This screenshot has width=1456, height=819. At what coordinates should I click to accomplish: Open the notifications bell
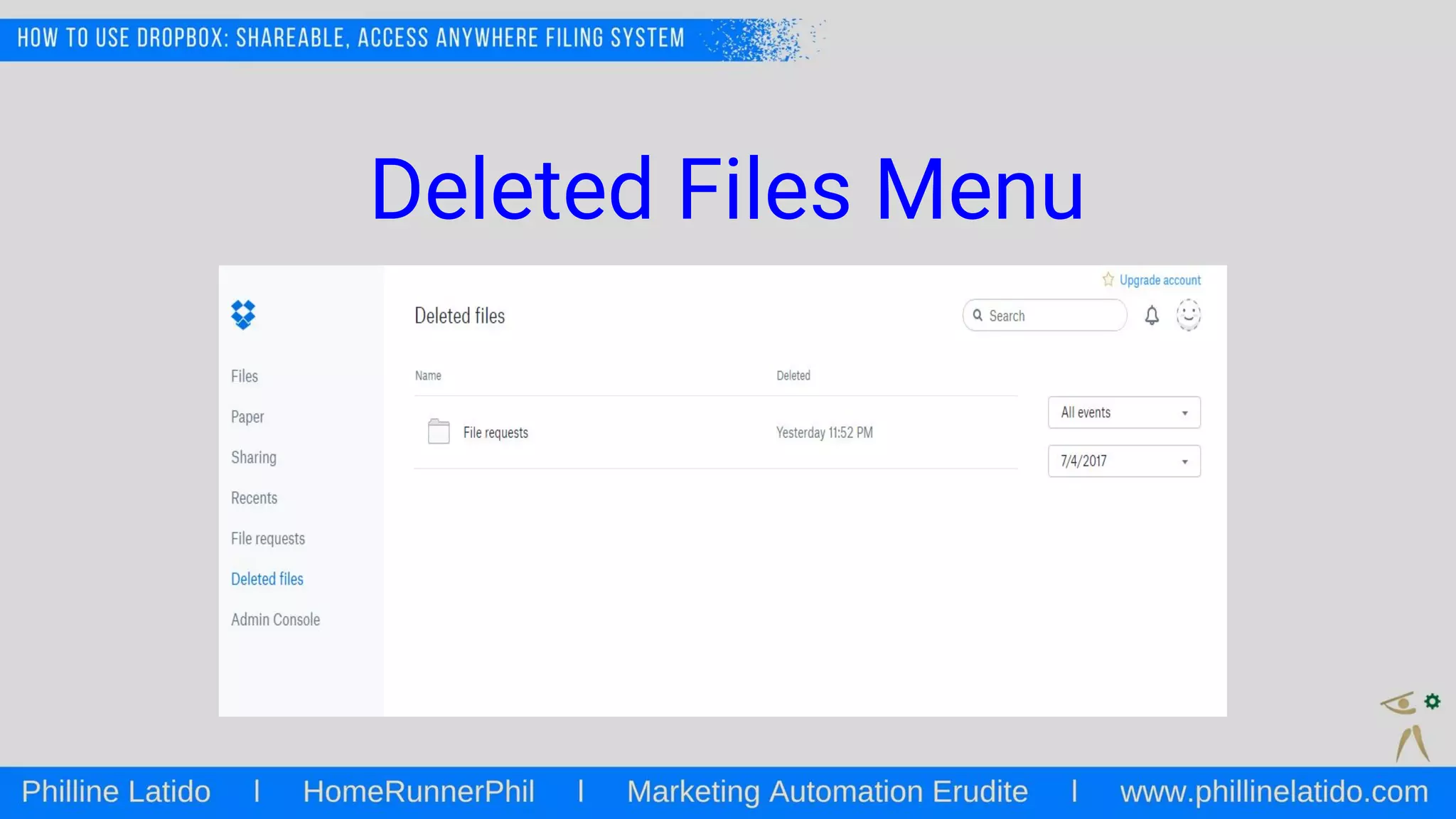[x=1152, y=316]
